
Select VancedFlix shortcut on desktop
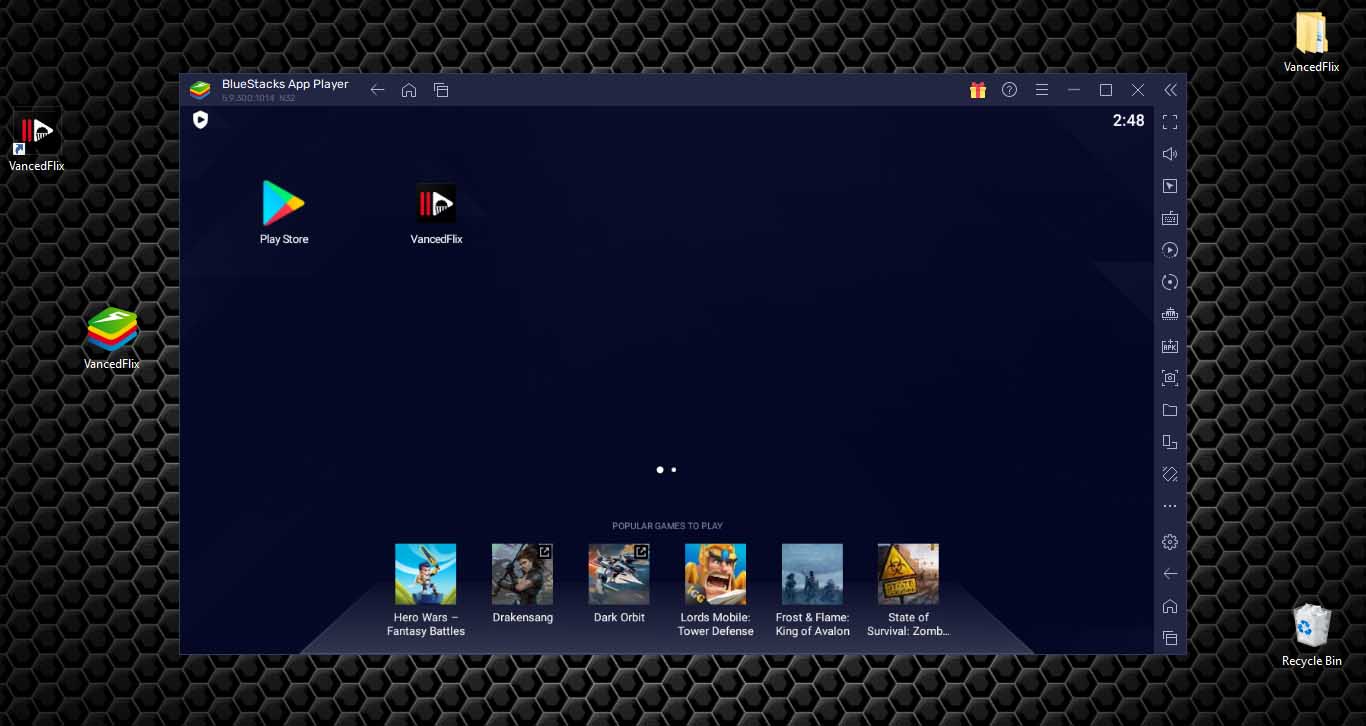pyautogui.click(x=36, y=142)
